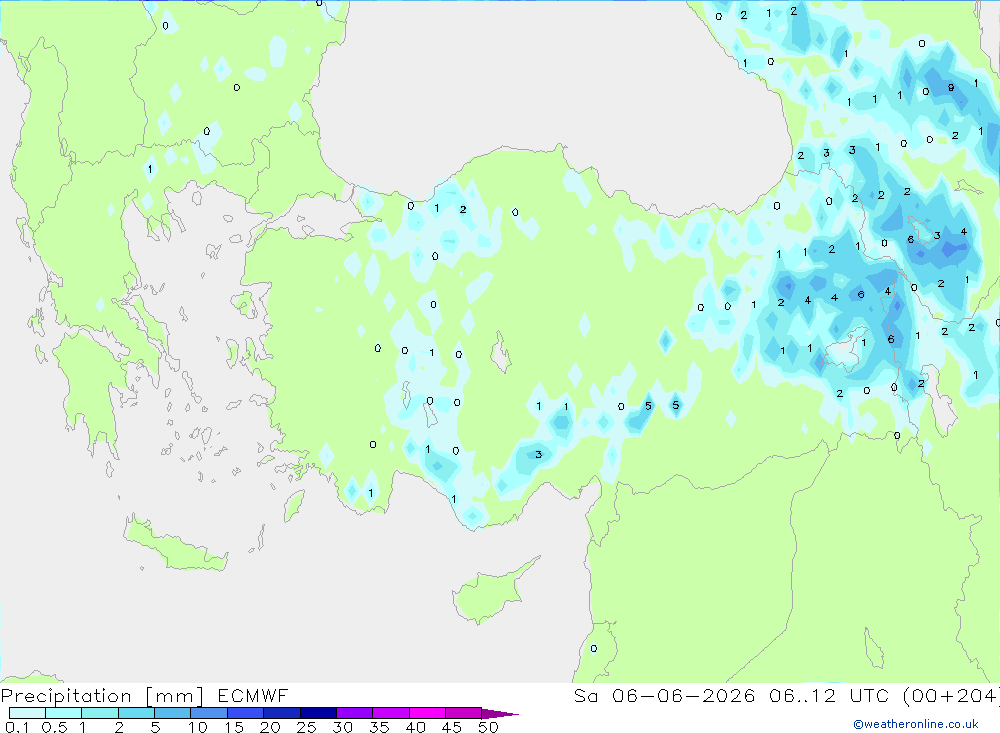Select the 25–30 mm dark blue legend swatch

pyautogui.click(x=318, y=713)
